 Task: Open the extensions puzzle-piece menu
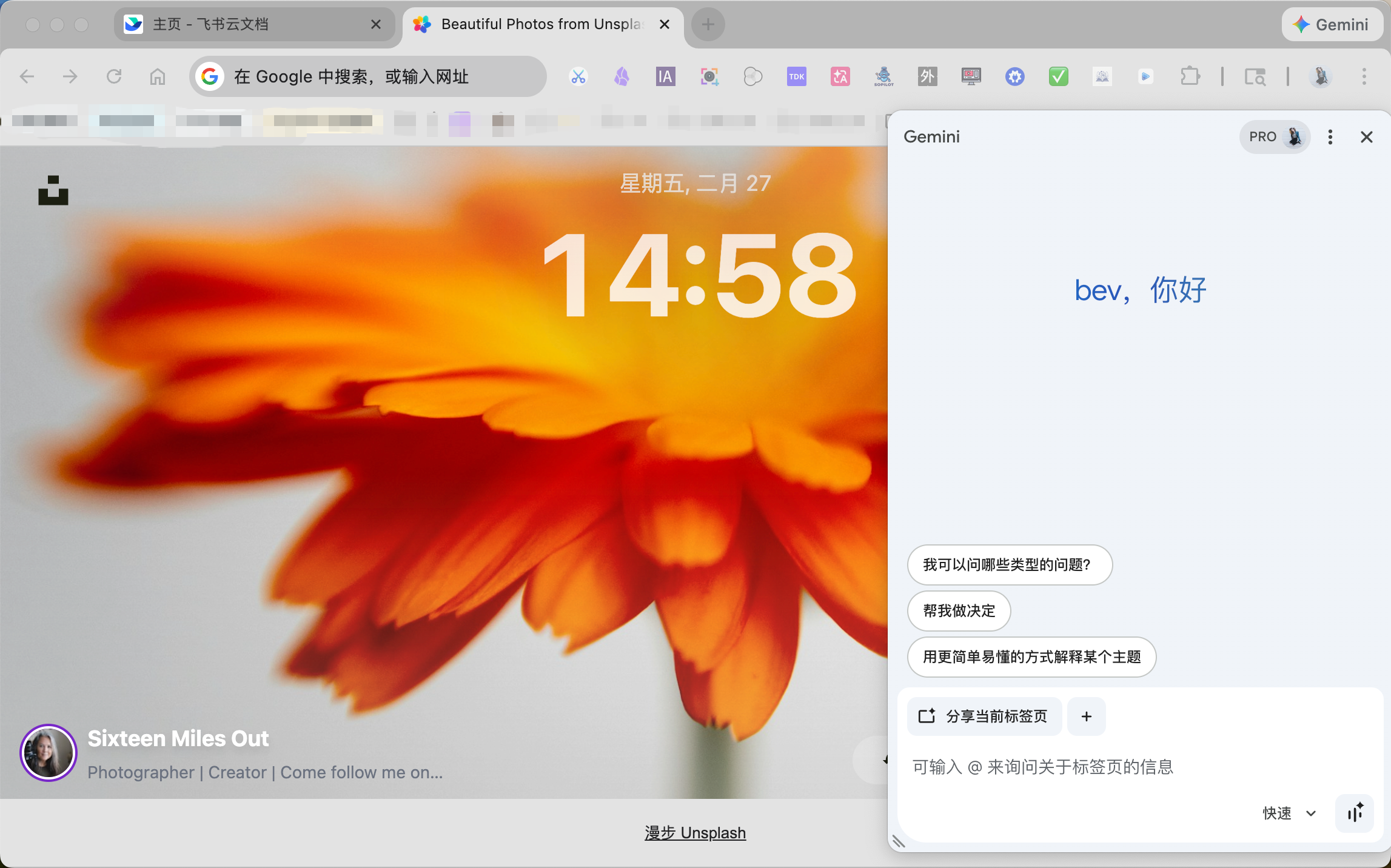point(1190,76)
